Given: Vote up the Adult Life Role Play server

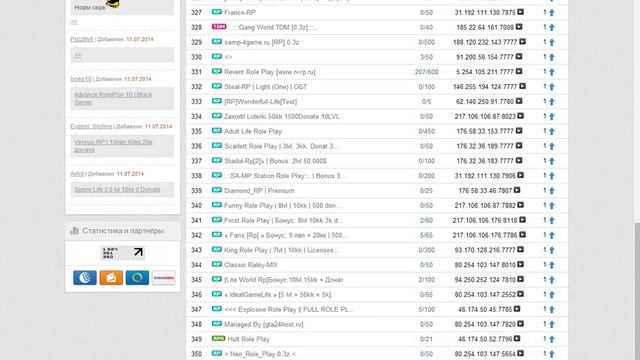Looking at the screenshot, I should [552, 131].
